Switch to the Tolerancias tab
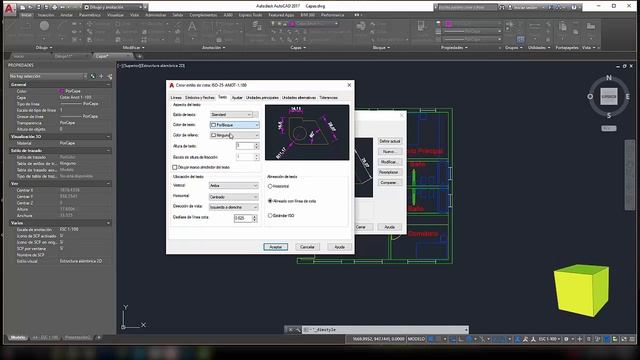Viewport: 640px width, 360px height. [x=328, y=98]
